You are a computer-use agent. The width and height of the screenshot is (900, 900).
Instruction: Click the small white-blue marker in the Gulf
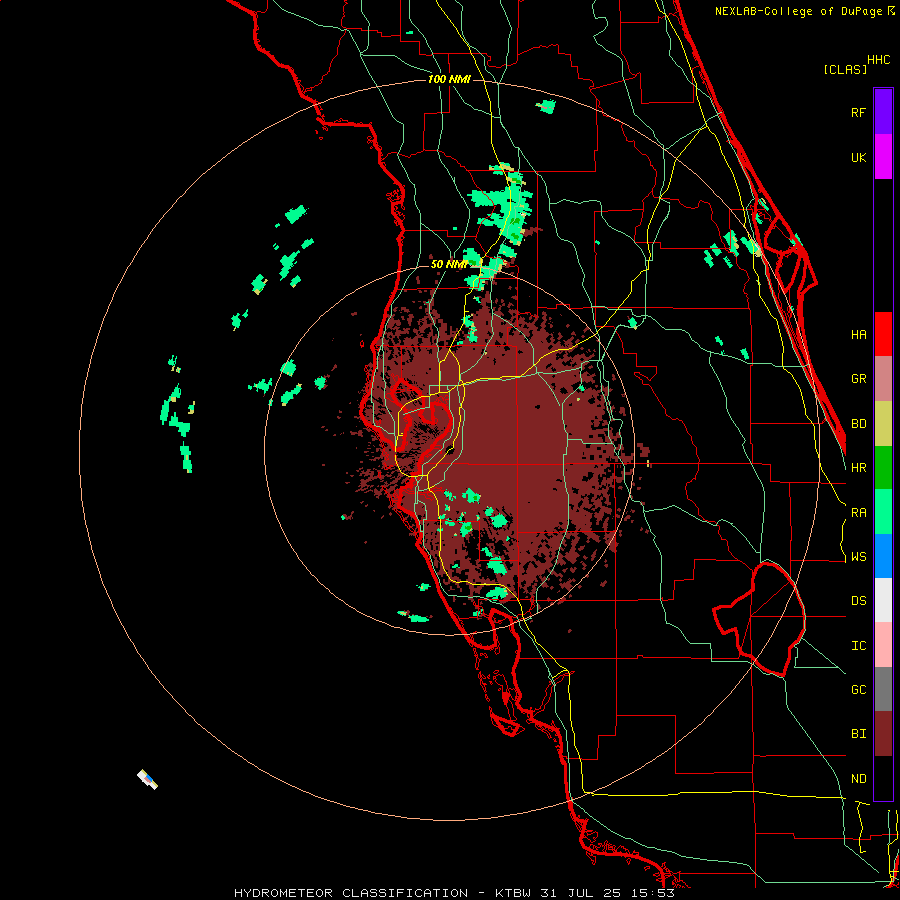148,779
